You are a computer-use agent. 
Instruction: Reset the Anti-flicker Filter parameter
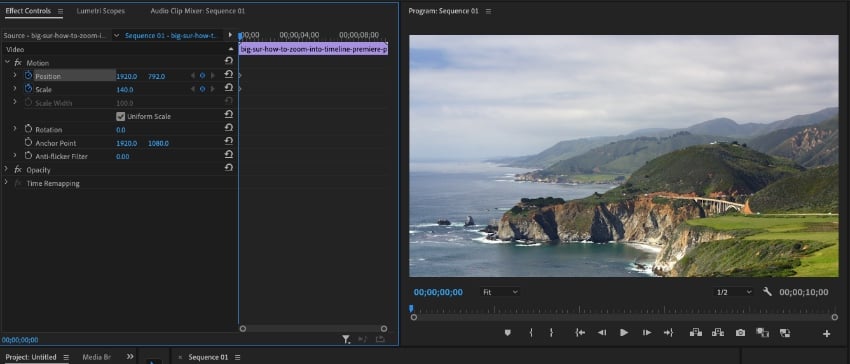click(x=229, y=154)
